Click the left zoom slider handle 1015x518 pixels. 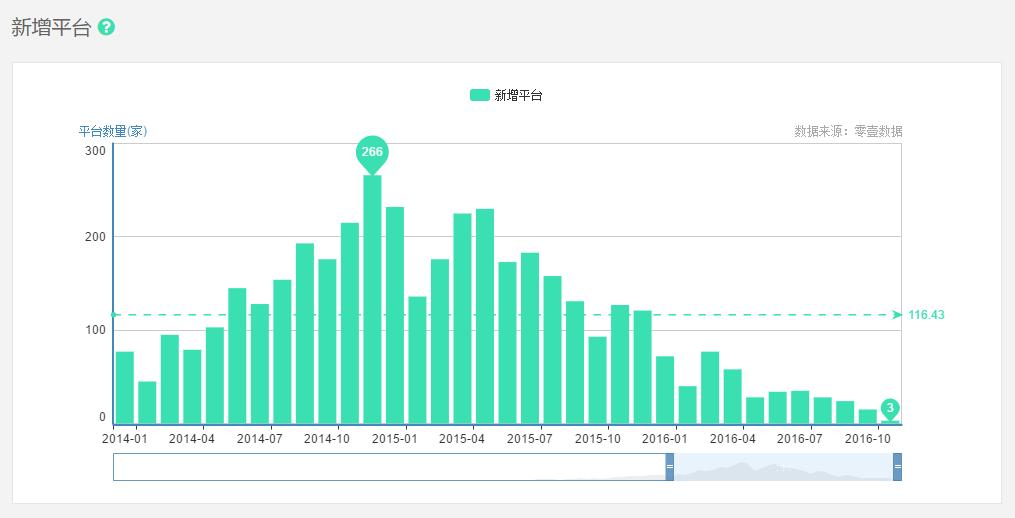670,467
